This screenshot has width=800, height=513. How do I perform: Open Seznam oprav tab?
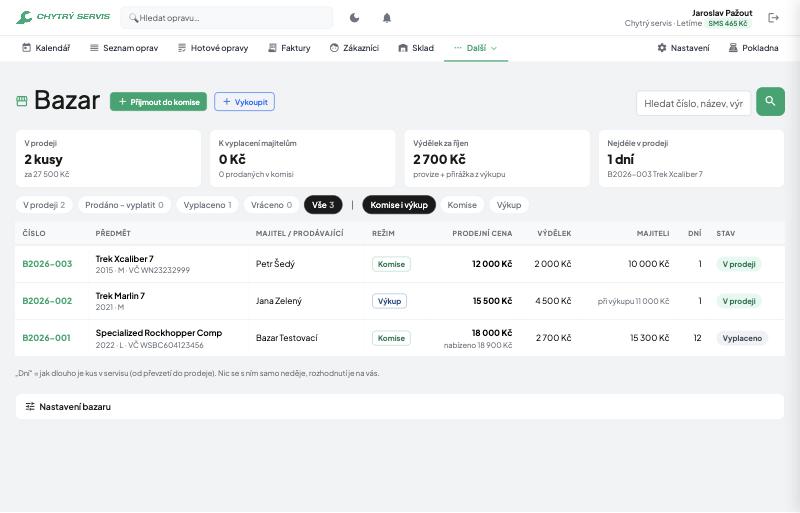124,48
